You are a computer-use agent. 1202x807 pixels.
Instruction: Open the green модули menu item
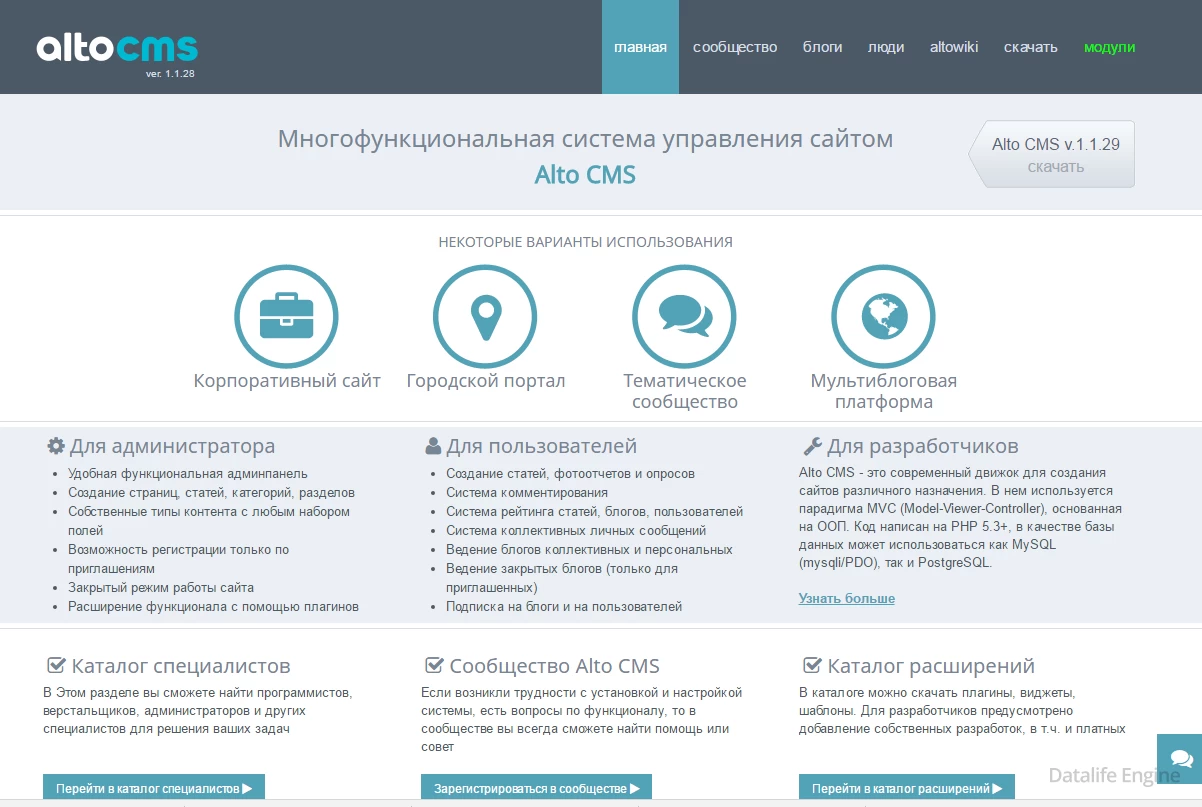(1110, 47)
